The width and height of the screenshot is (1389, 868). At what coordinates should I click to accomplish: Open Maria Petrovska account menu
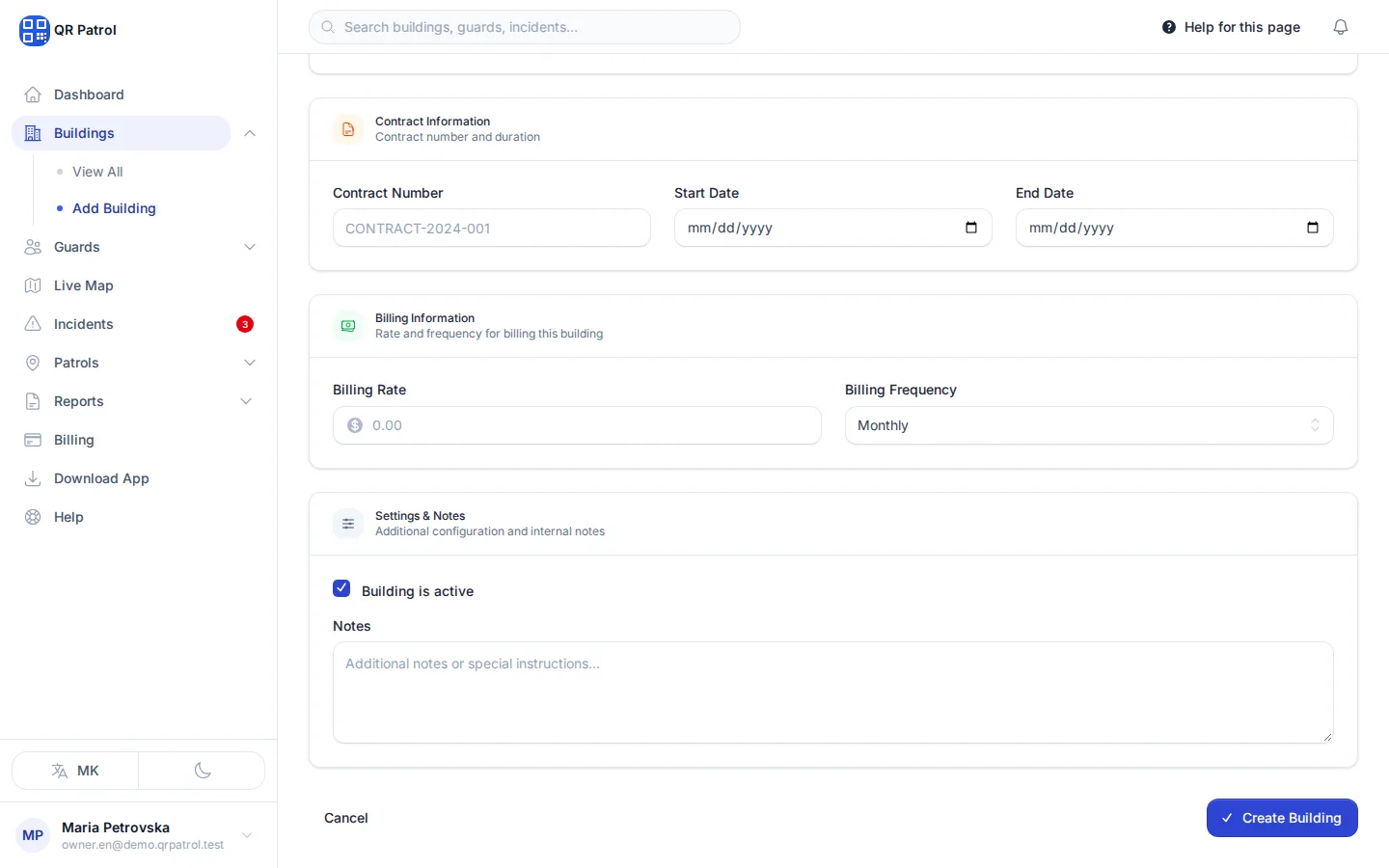(138, 835)
